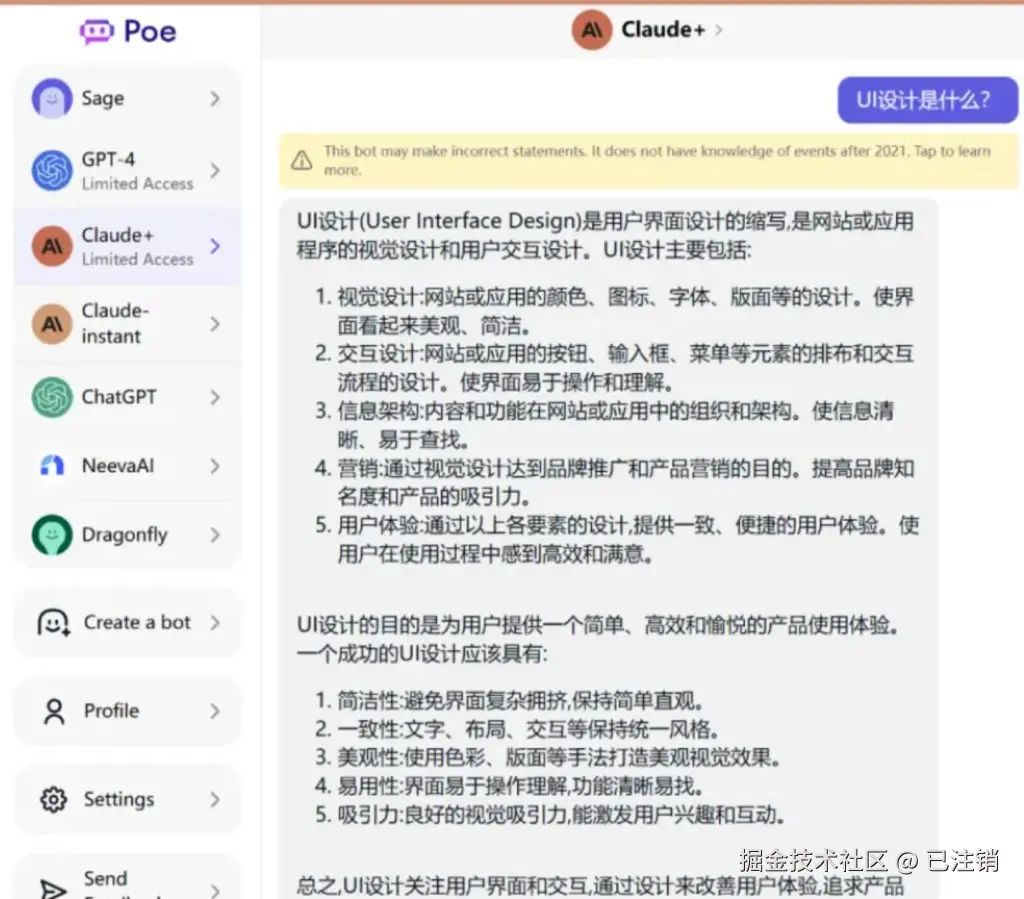This screenshot has height=899, width=1024.
Task: Open the GPT-4 Limited Access chat
Action: [x=127, y=171]
